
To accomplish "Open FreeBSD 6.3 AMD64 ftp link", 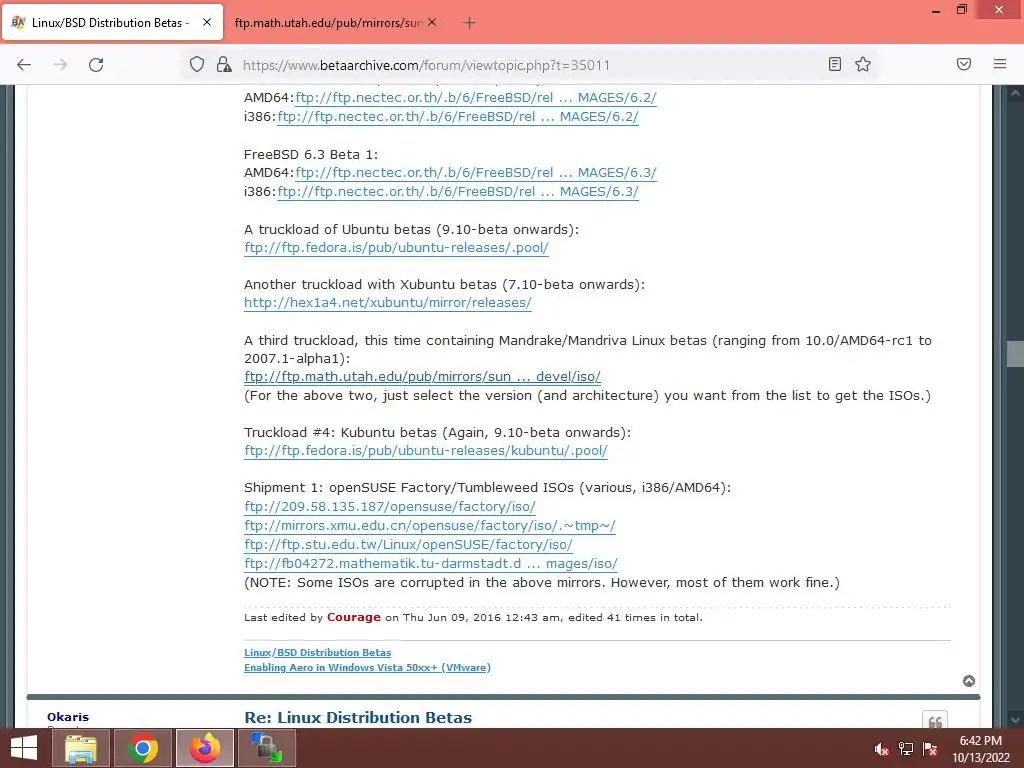I will coord(475,173).
